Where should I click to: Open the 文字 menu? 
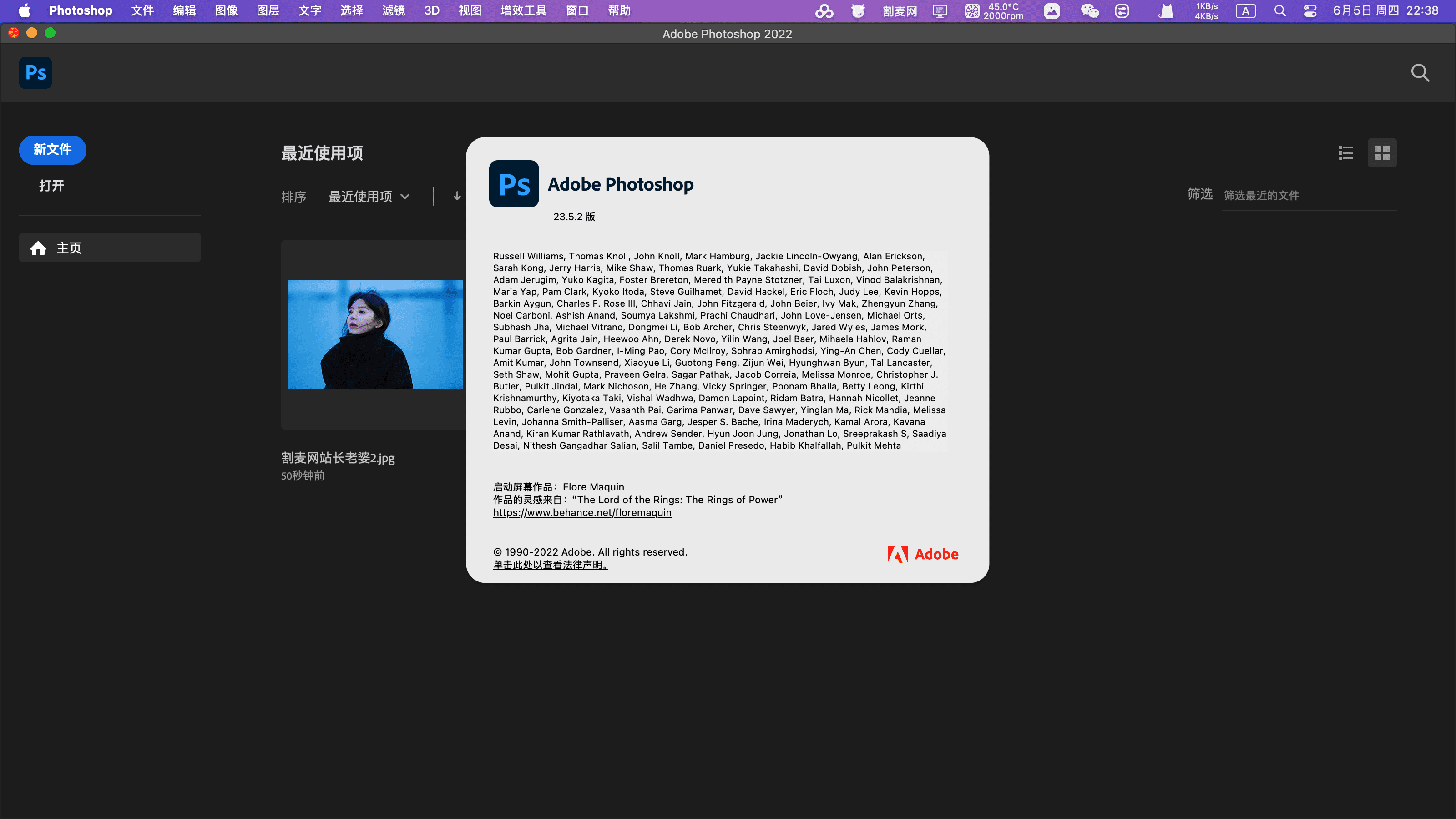pyautogui.click(x=310, y=11)
